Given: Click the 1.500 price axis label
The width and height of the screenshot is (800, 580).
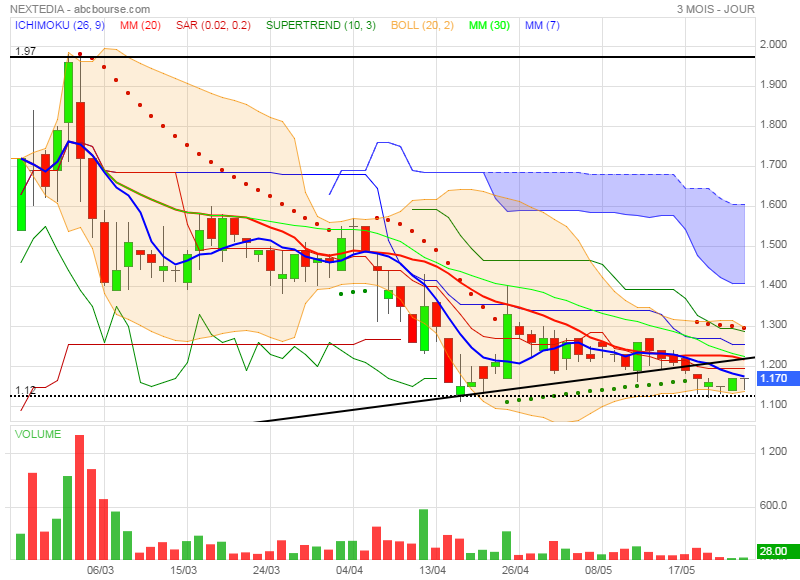Looking at the screenshot, I should coord(773,245).
